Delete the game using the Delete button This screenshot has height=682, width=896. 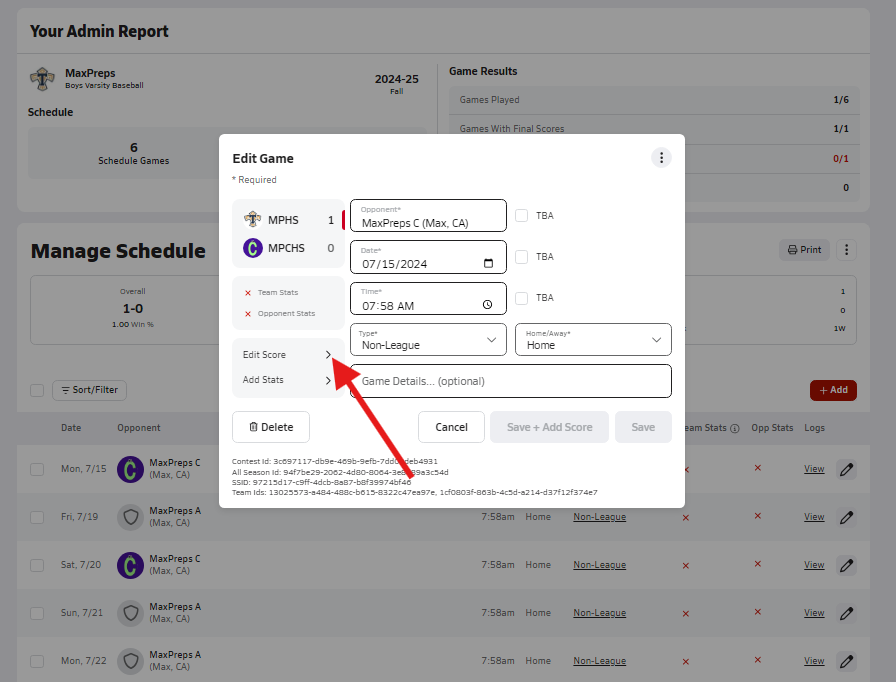[x=271, y=427]
